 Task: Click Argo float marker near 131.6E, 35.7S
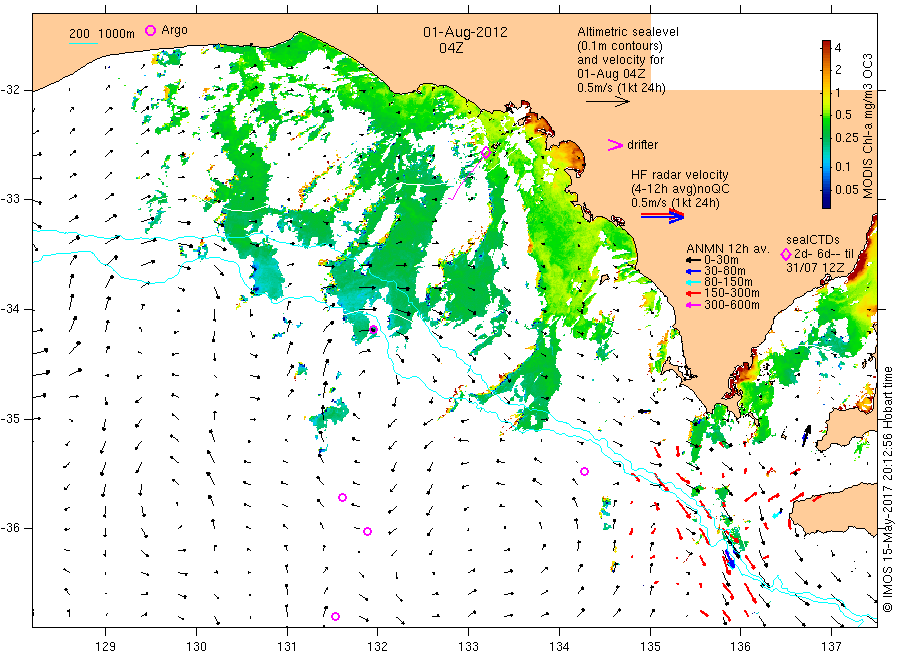(x=343, y=498)
